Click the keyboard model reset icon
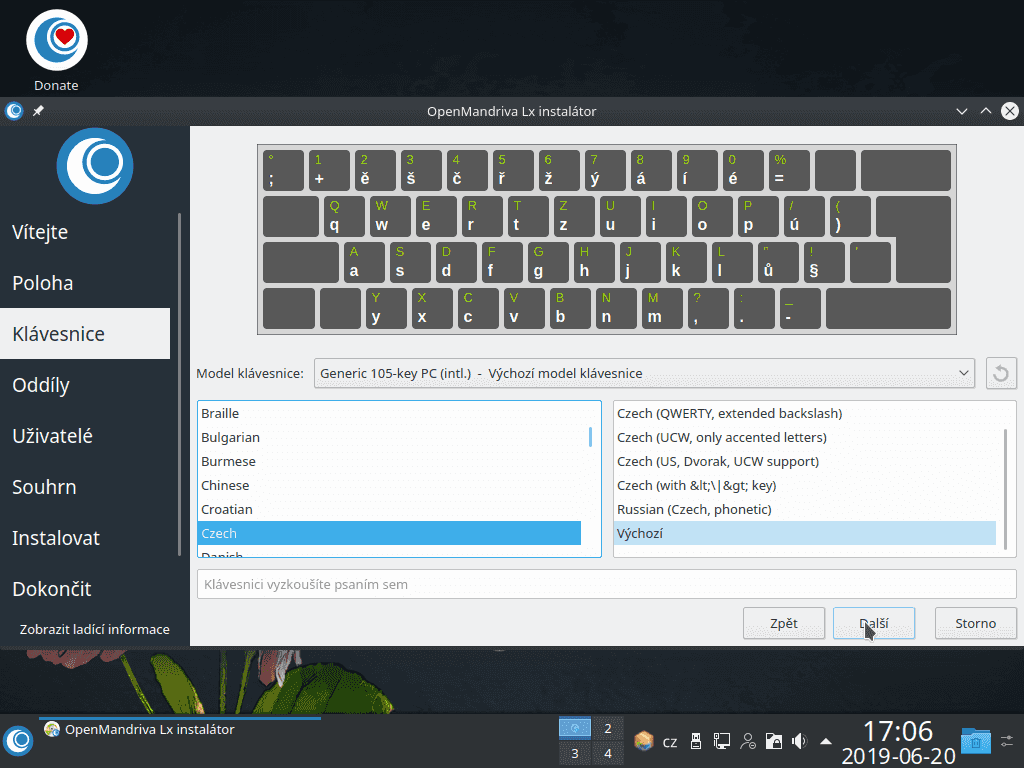 coord(1001,373)
